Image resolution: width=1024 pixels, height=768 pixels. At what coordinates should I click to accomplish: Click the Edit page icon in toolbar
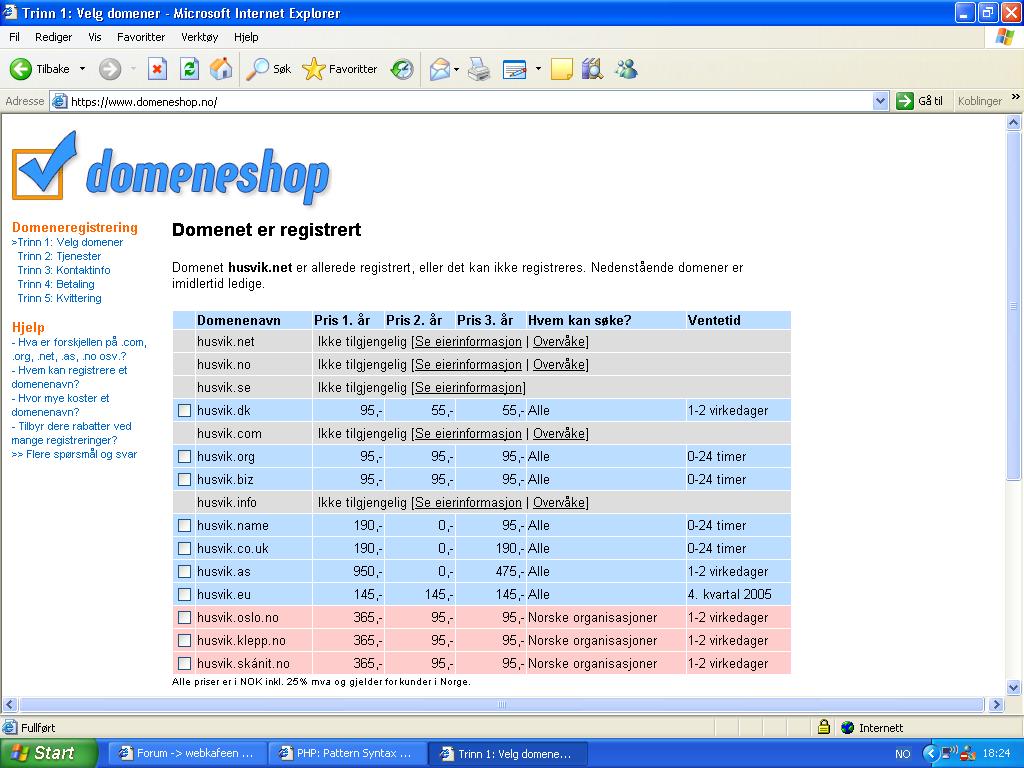pos(515,69)
